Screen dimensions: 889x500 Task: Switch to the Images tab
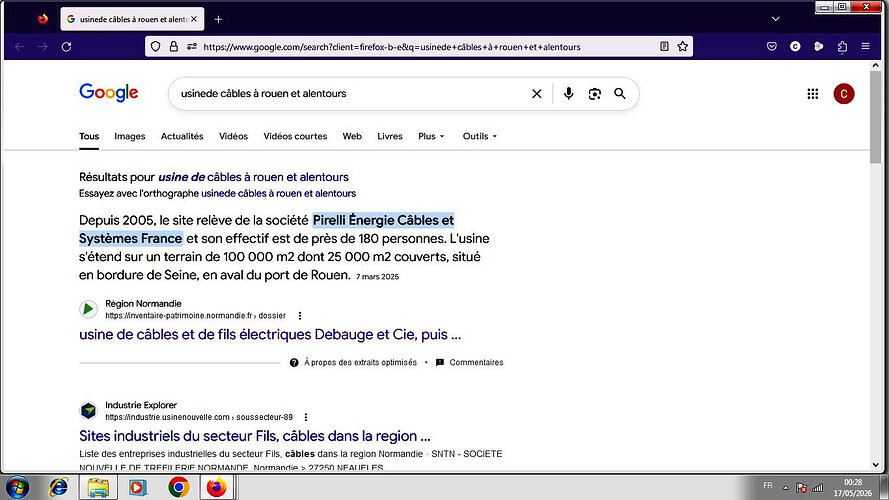point(130,136)
